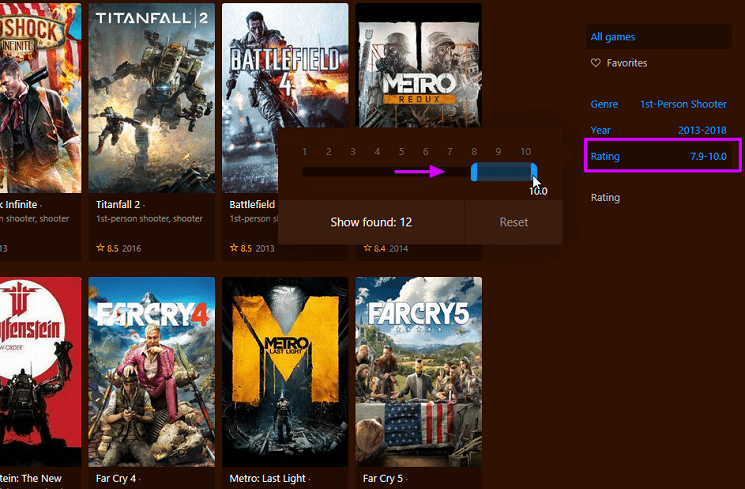Click Show found: 12 button

[371, 222]
